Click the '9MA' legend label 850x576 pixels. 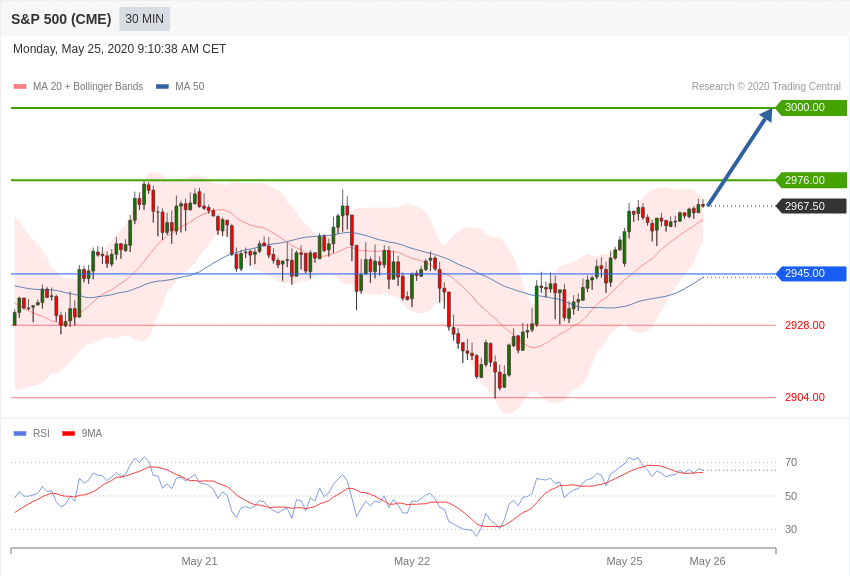tap(92, 433)
